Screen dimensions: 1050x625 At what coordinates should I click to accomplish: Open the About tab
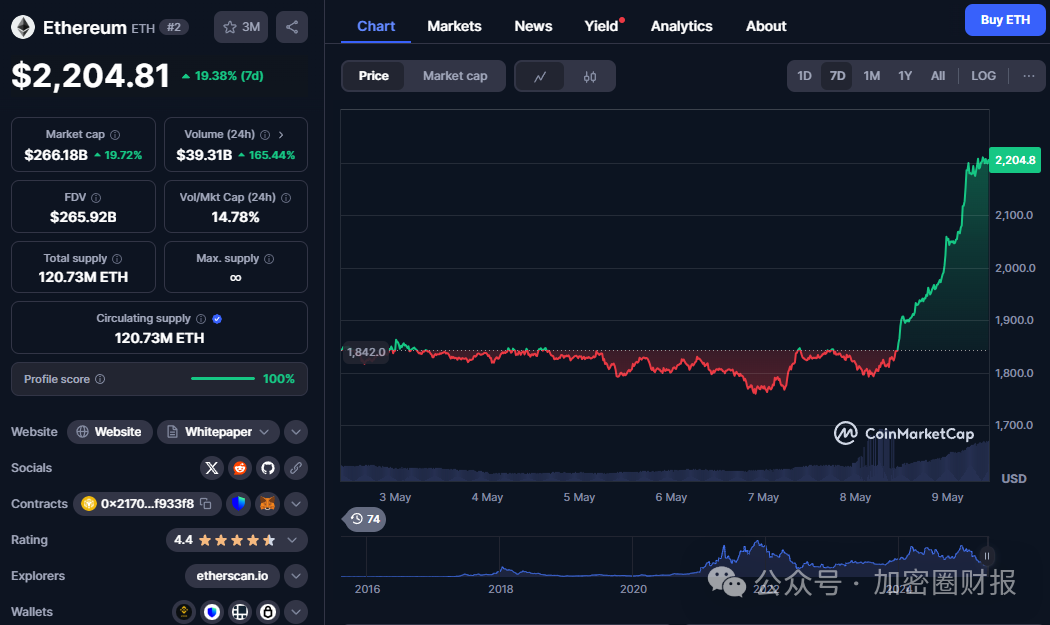[766, 26]
